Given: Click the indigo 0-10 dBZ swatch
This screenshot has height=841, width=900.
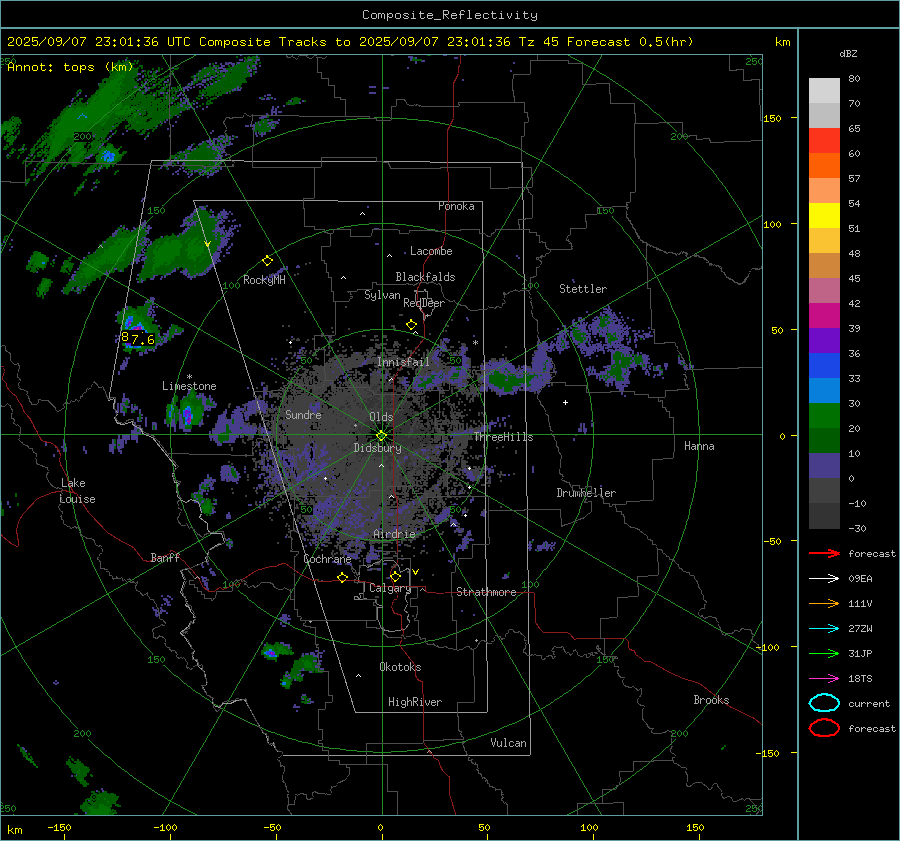Looking at the screenshot, I should (x=824, y=466).
